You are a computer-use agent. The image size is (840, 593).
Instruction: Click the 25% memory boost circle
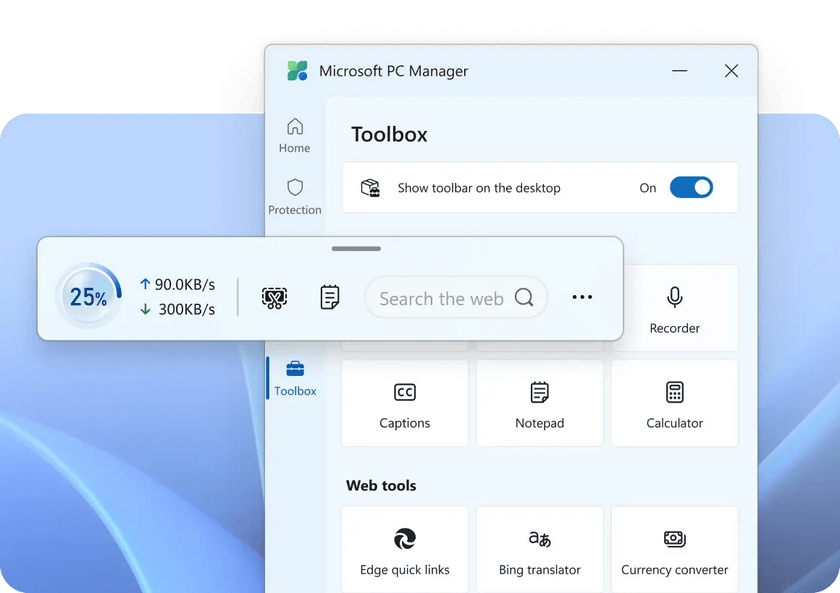(89, 297)
